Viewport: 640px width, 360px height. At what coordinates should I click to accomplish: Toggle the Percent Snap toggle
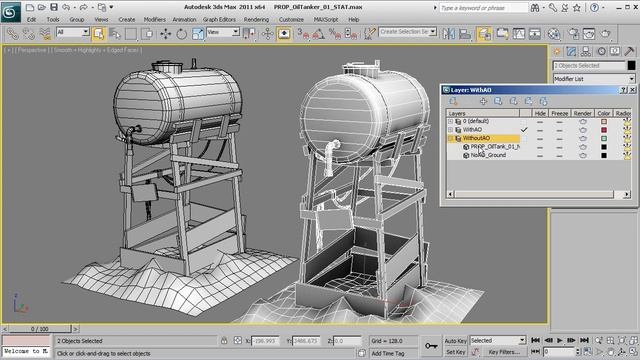[x=335, y=34]
